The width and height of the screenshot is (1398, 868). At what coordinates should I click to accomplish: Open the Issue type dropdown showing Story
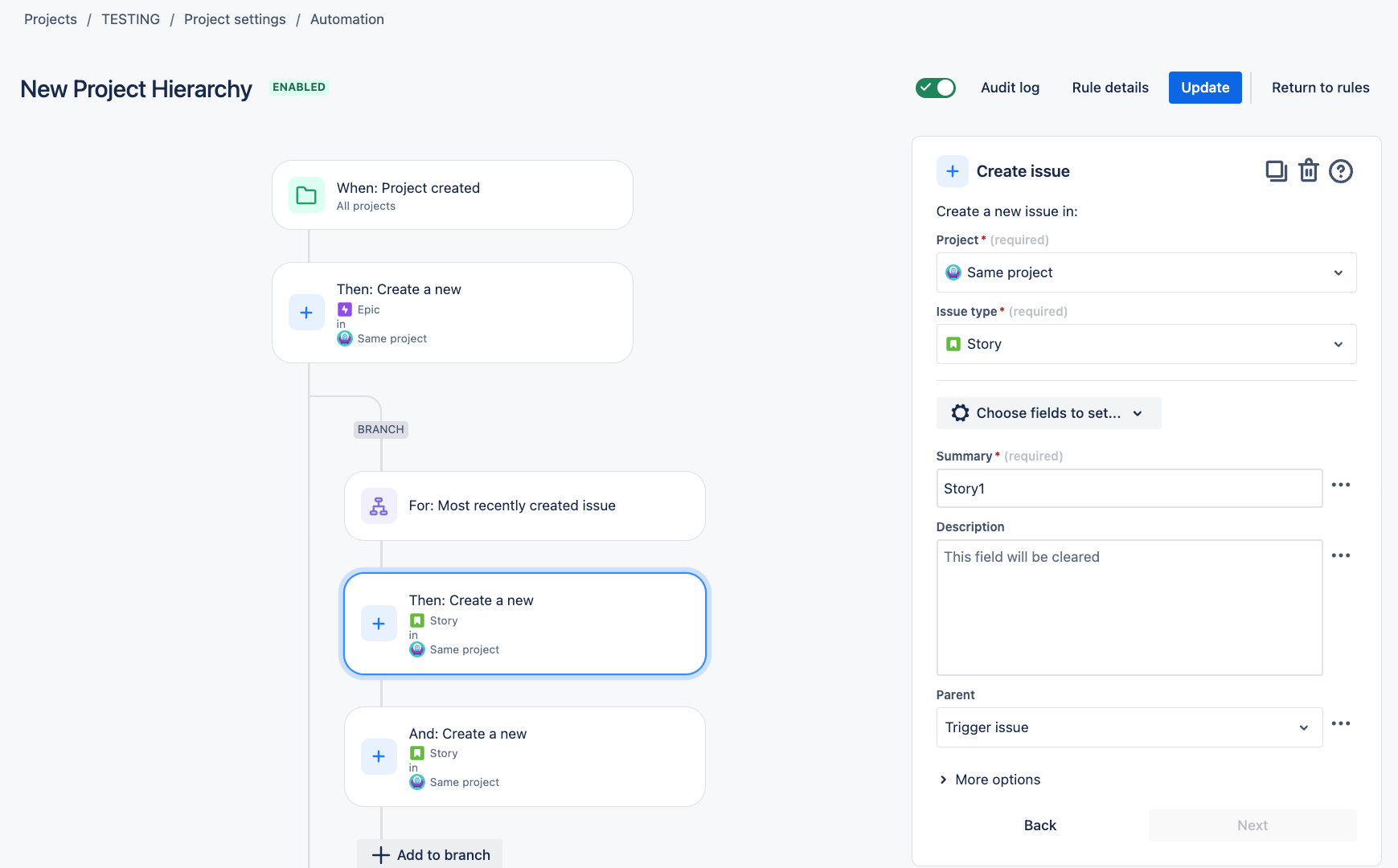click(x=1146, y=344)
